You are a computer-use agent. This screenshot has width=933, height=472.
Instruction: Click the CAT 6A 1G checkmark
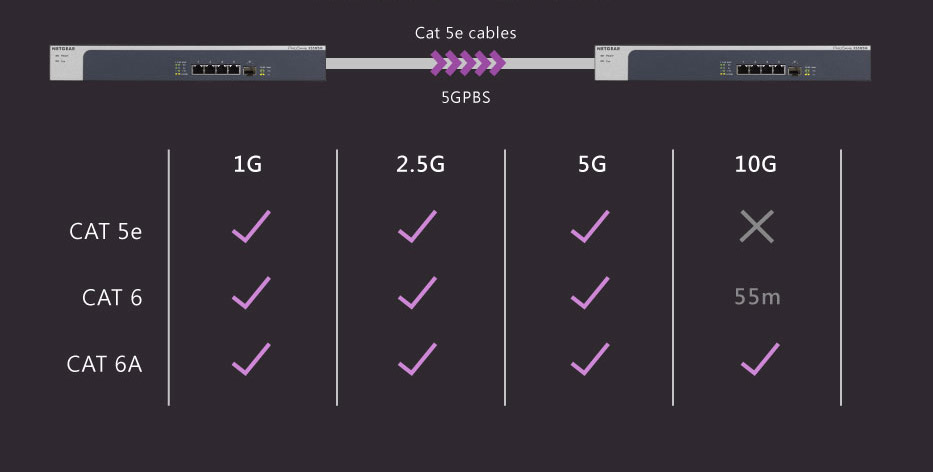[x=251, y=359]
